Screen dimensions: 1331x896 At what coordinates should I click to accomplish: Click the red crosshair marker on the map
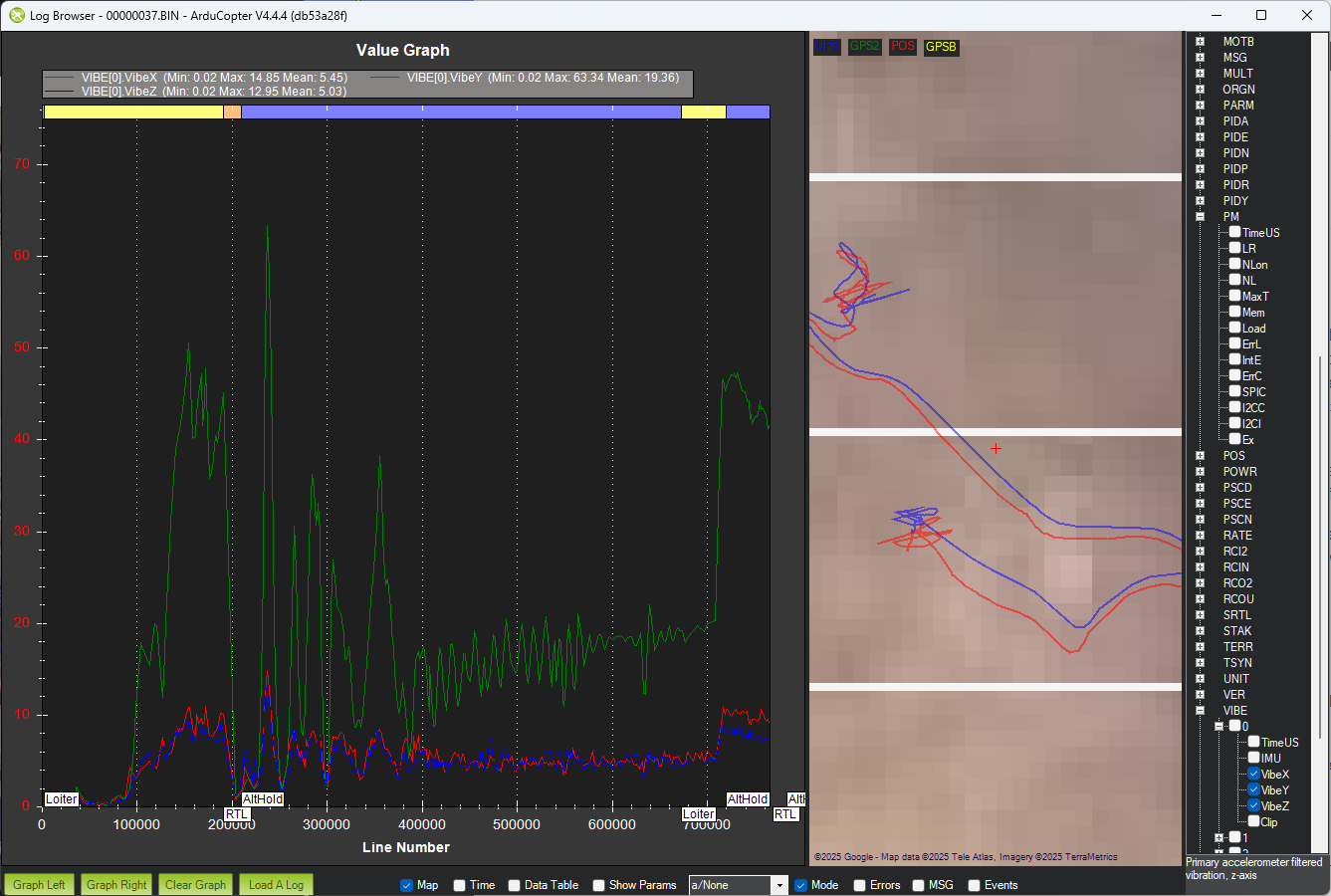[996, 449]
